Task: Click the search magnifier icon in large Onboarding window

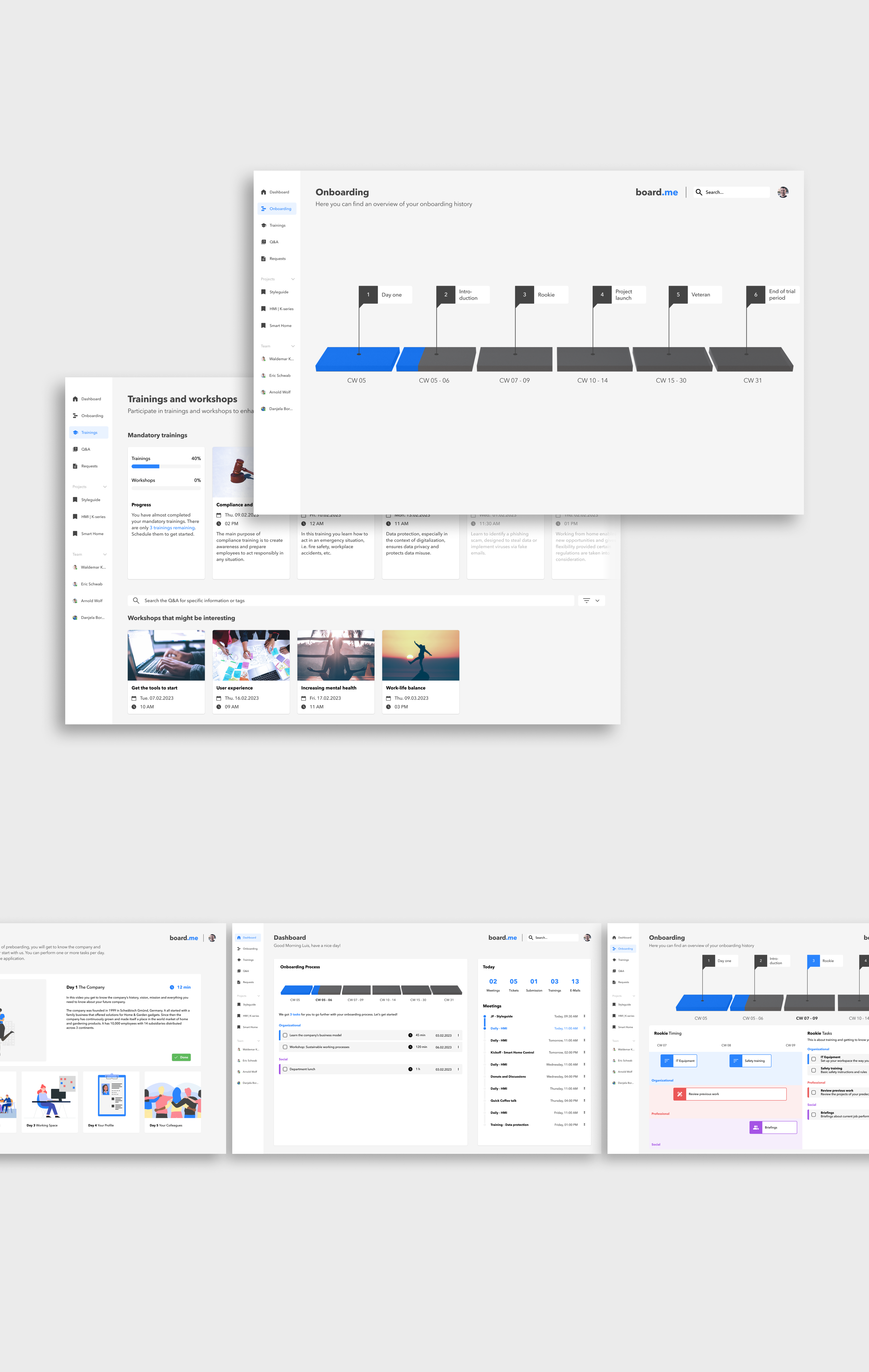Action: [x=699, y=192]
